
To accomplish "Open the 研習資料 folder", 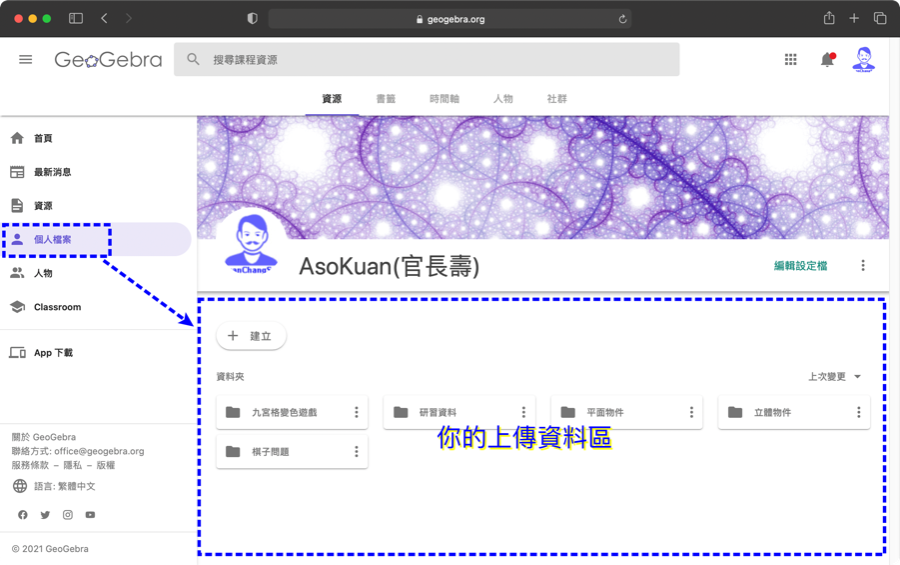I will pyautogui.click(x=459, y=412).
